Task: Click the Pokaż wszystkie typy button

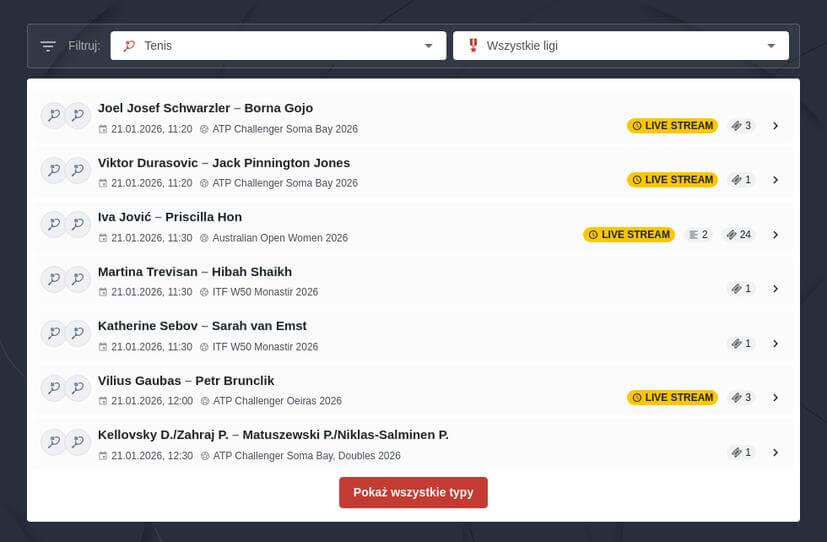Action: click(x=413, y=493)
